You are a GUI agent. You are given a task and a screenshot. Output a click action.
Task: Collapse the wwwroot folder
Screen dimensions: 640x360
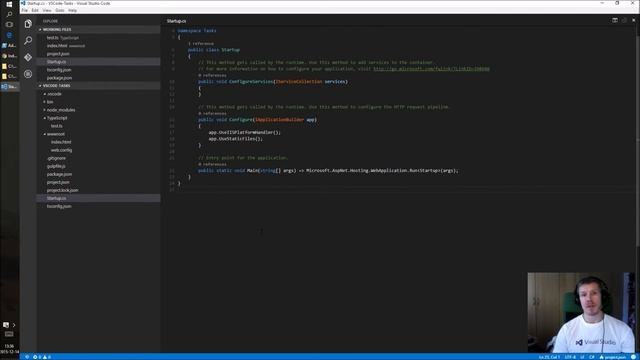[x=56, y=134]
